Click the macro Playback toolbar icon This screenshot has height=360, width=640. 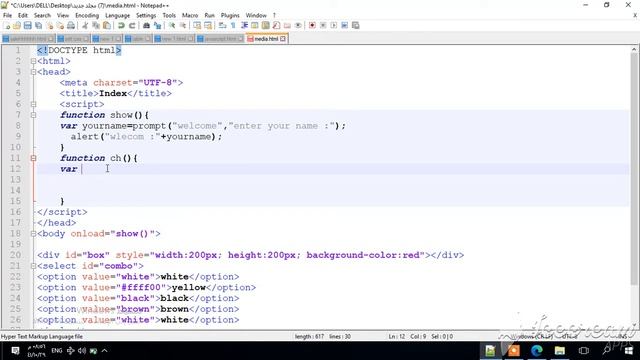click(x=333, y=25)
